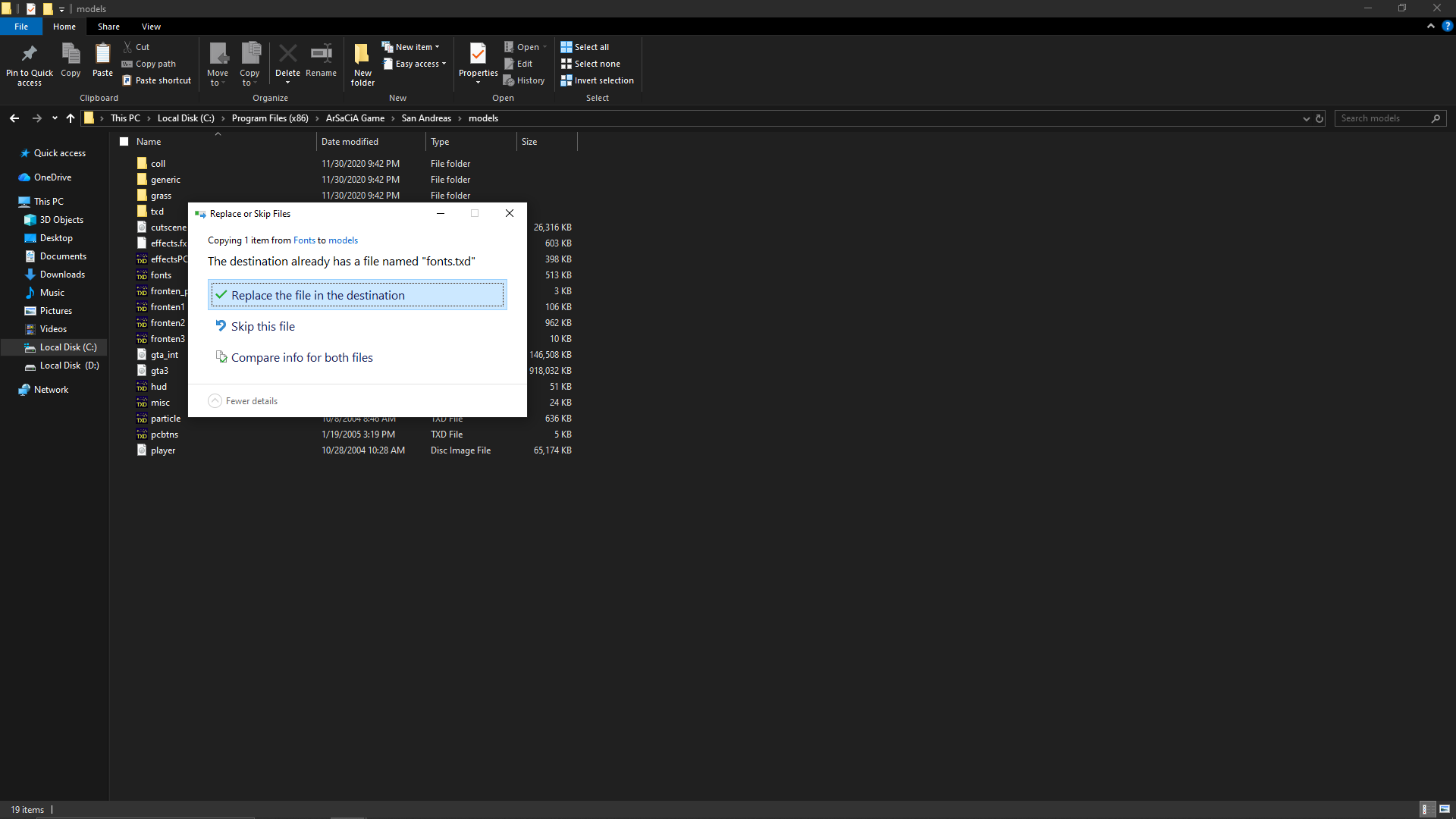Open Quick Access Toolbar customize dropdown

pos(62,9)
